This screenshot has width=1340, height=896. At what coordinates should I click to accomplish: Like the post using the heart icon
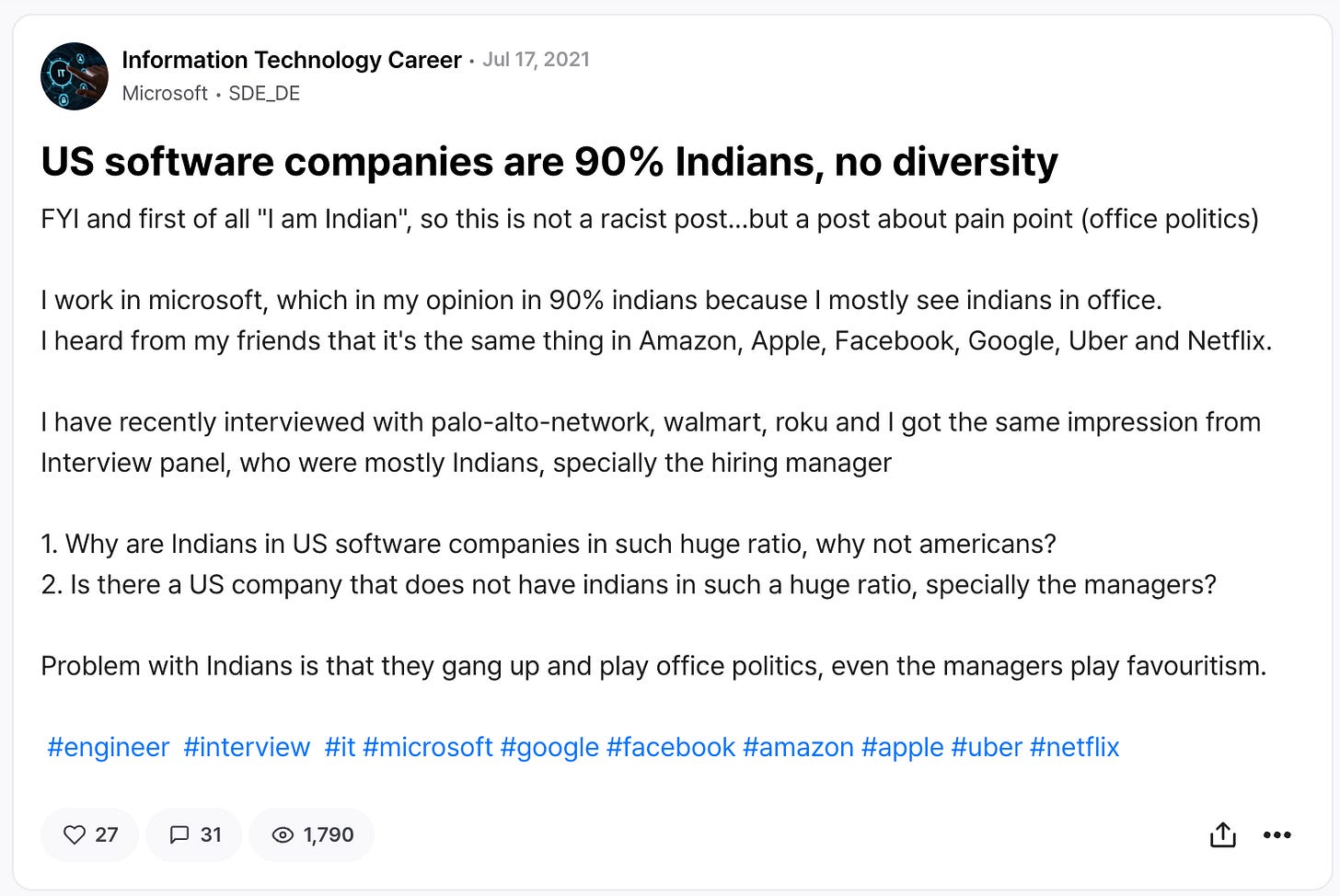(x=75, y=834)
